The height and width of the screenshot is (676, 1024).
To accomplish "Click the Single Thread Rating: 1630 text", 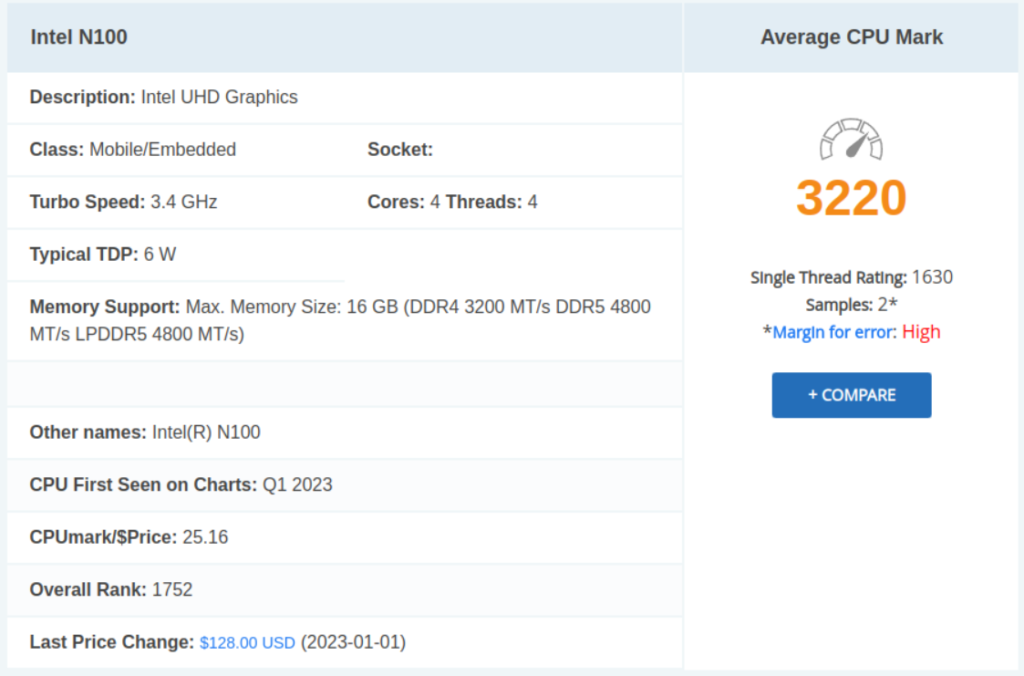I will [852, 278].
